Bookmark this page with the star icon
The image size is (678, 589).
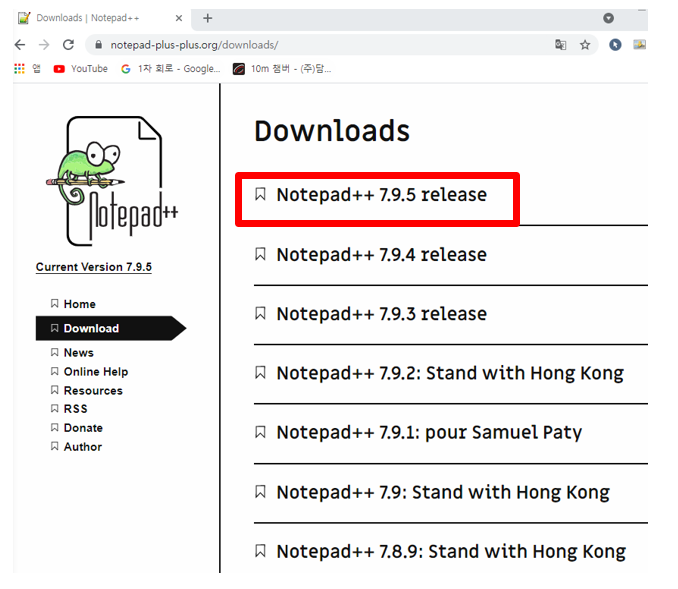(585, 45)
